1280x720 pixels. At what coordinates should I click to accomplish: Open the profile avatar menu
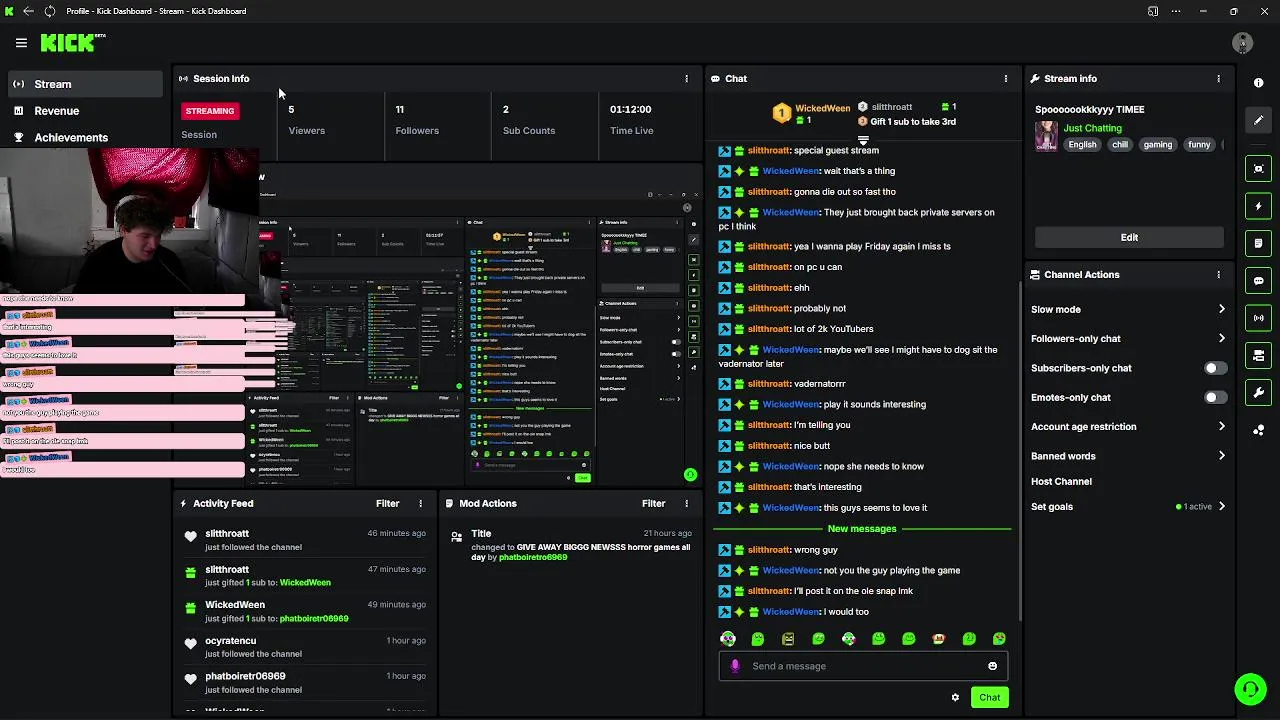tap(1242, 43)
